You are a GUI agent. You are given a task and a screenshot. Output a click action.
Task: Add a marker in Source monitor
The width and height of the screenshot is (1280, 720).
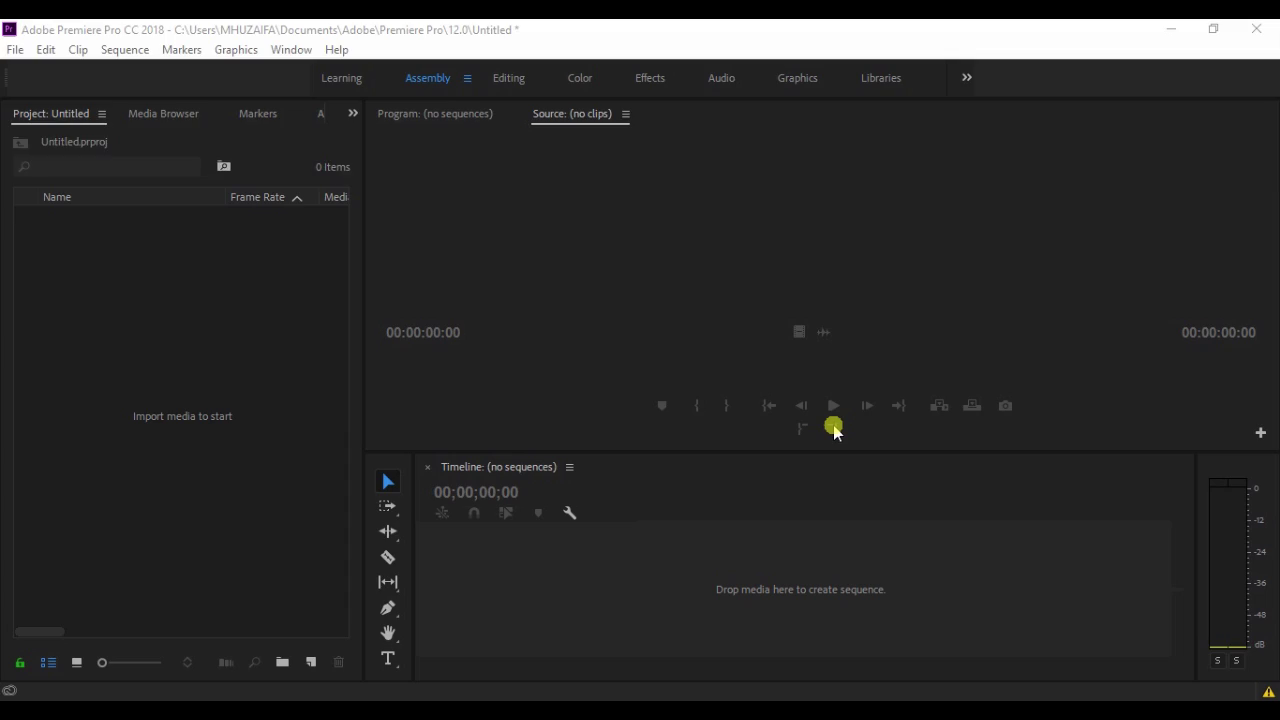tap(662, 406)
